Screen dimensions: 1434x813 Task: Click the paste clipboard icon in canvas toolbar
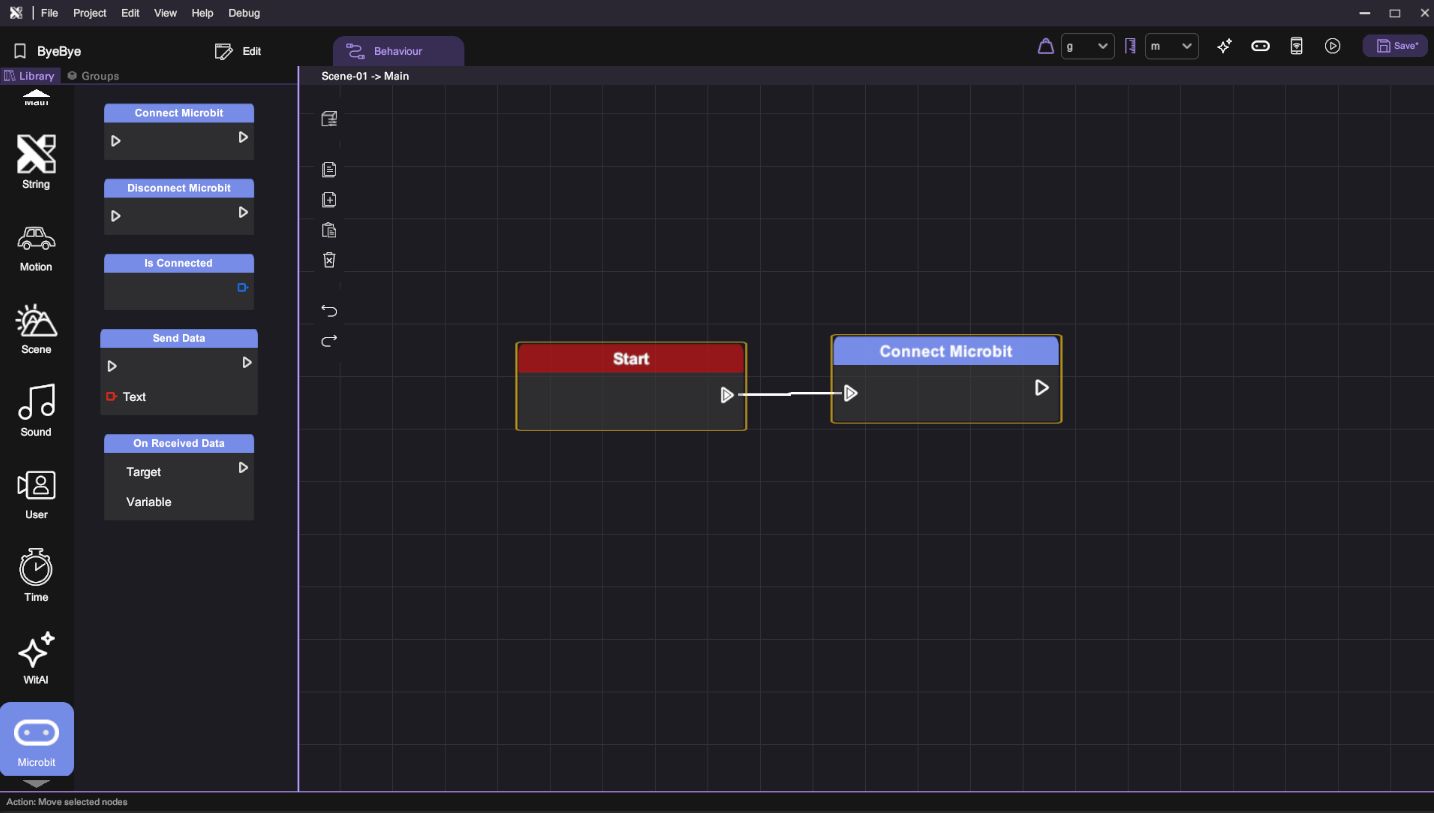coord(329,230)
